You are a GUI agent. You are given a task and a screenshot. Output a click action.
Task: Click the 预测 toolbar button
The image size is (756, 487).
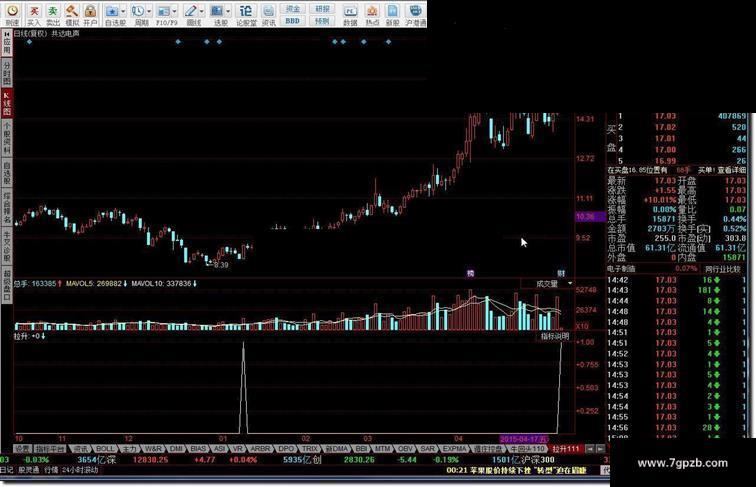tap(322, 21)
